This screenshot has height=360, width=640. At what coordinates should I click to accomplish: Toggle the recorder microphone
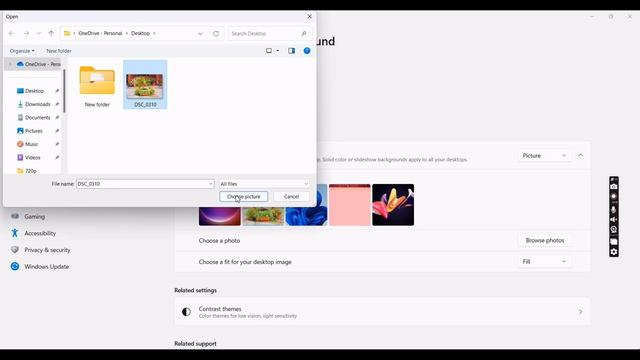[613, 210]
